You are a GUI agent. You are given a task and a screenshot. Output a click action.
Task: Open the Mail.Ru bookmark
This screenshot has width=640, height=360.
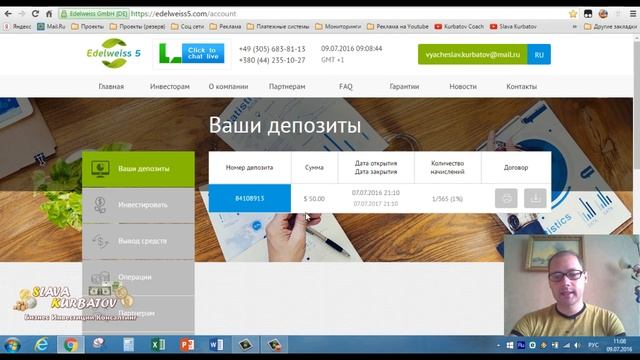[51, 27]
